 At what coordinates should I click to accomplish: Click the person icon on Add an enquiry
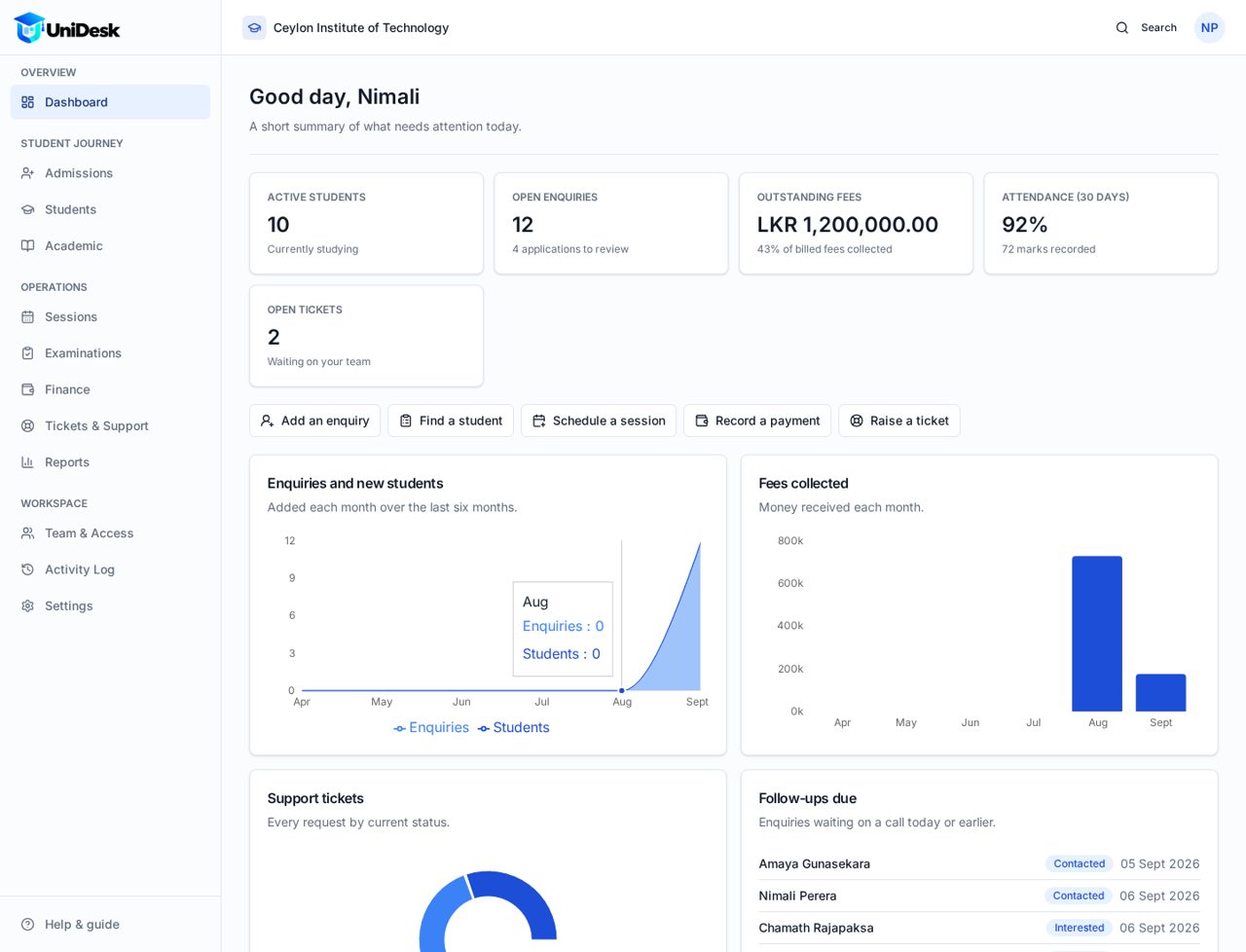267,421
